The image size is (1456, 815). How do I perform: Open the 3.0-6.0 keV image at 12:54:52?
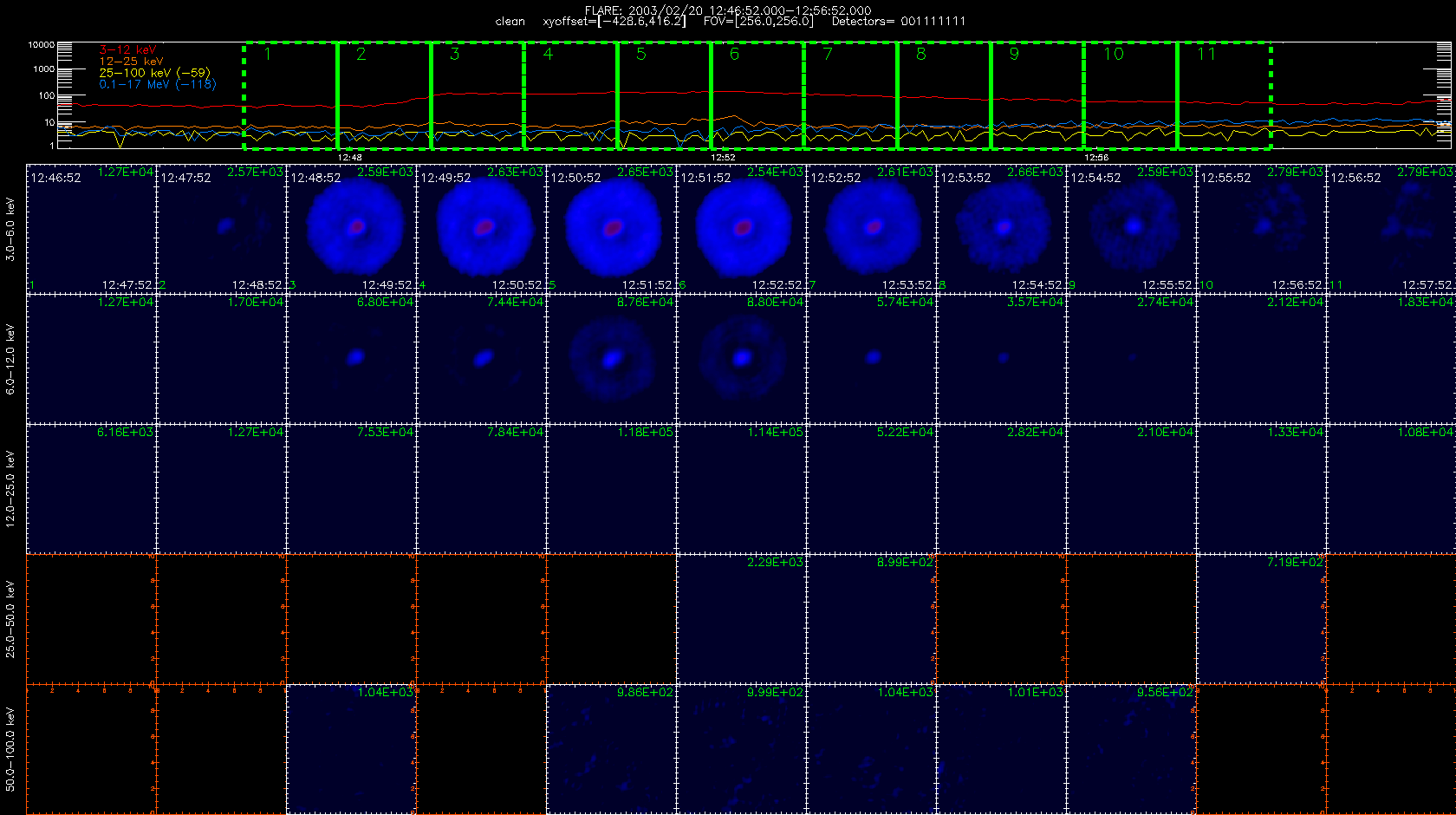click(1132, 229)
